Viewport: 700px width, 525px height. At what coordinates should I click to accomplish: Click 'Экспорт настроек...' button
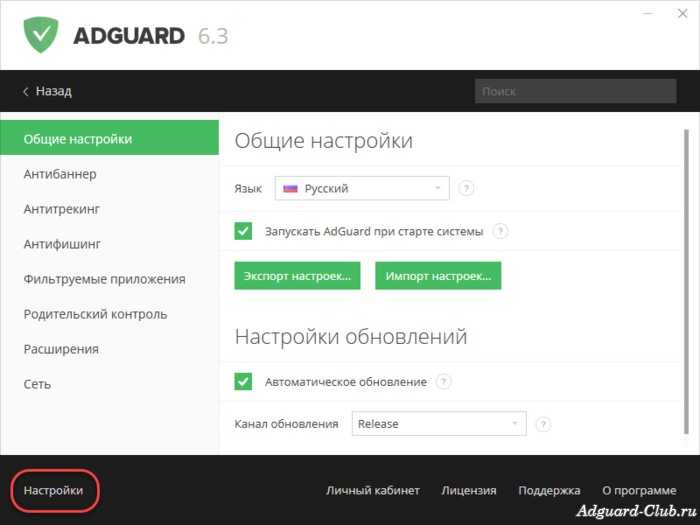click(297, 276)
